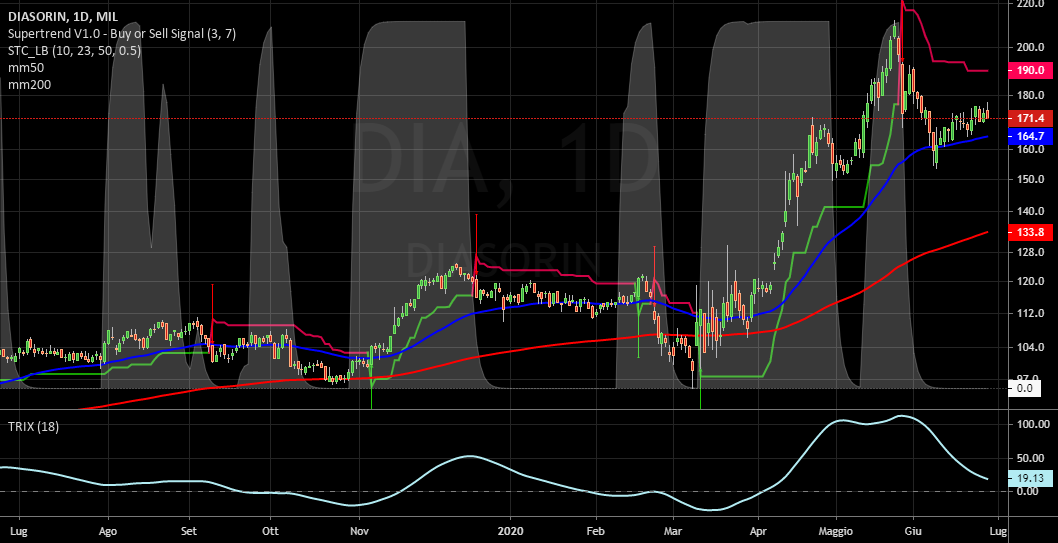Click the Set time axis label
This screenshot has height=543, width=1058.
tap(190, 531)
